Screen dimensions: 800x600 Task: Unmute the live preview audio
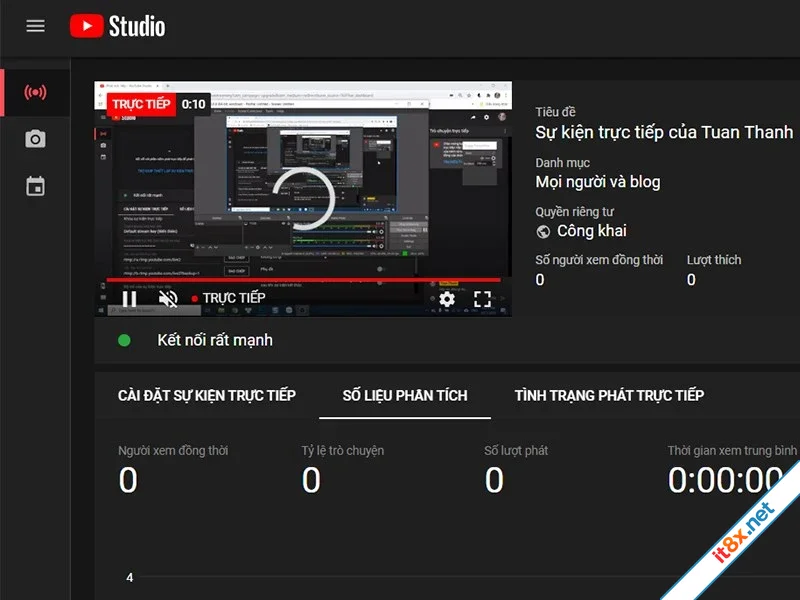click(168, 298)
